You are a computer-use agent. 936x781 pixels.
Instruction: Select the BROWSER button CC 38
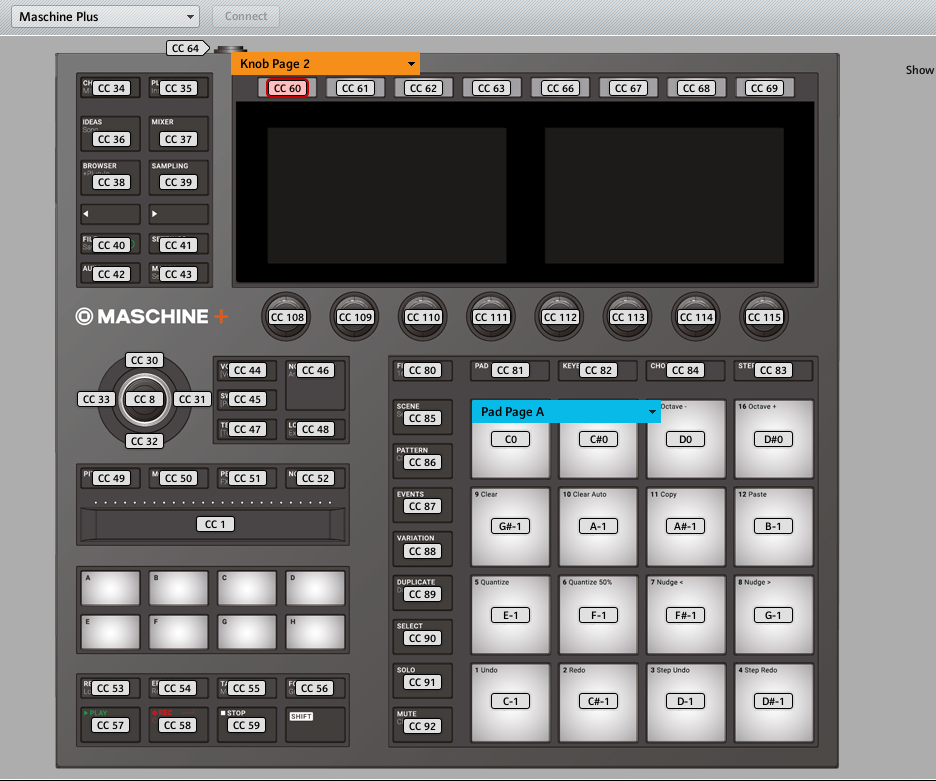point(110,177)
